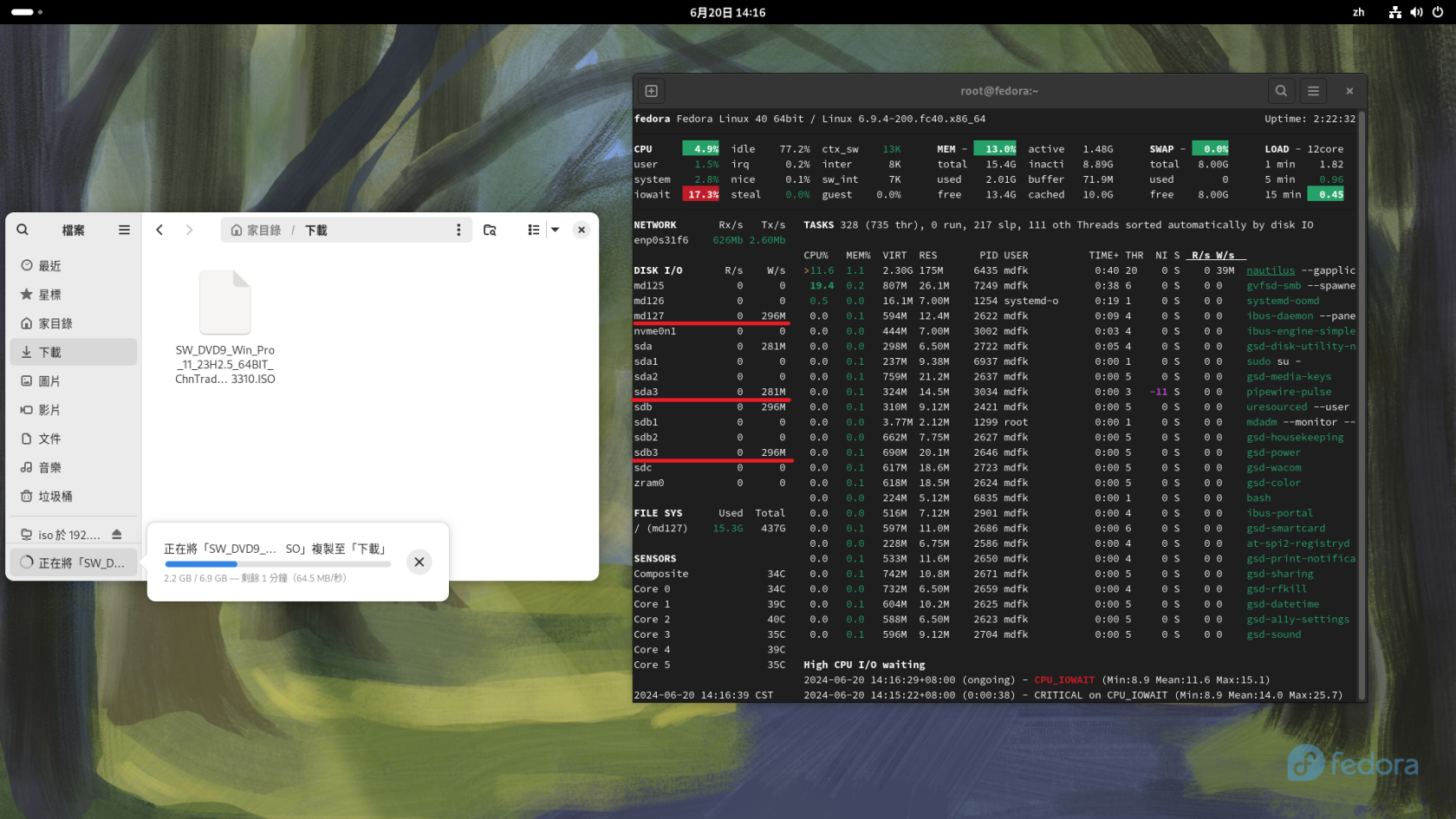Click the sda3 disk row
The image size is (1456, 819).
(710, 392)
